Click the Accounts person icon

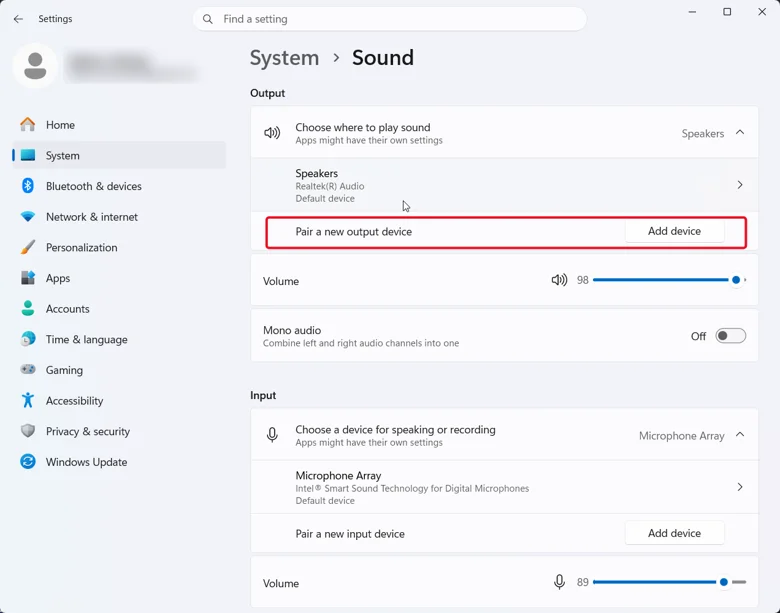tap(28, 308)
